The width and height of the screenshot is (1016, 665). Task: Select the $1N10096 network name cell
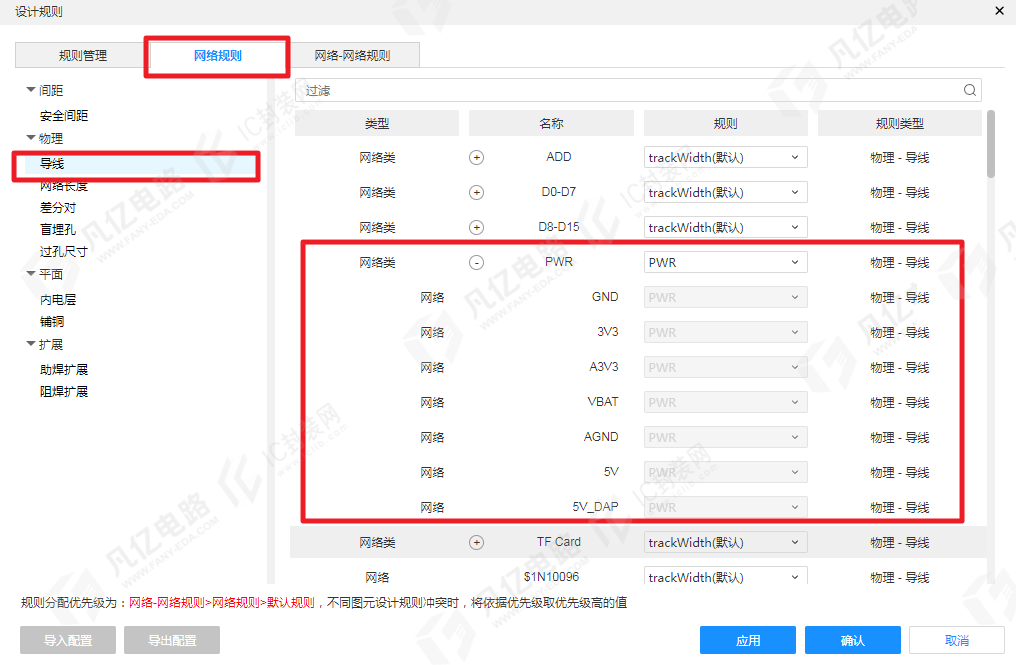[551, 576]
